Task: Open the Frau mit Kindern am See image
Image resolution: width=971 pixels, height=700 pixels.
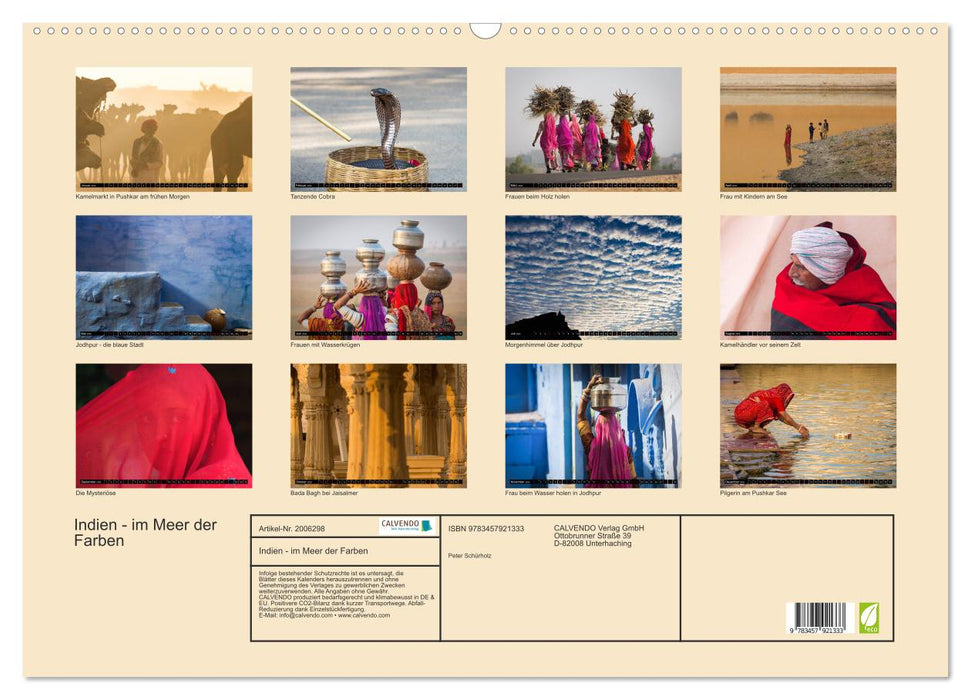Action: pyautogui.click(x=808, y=128)
